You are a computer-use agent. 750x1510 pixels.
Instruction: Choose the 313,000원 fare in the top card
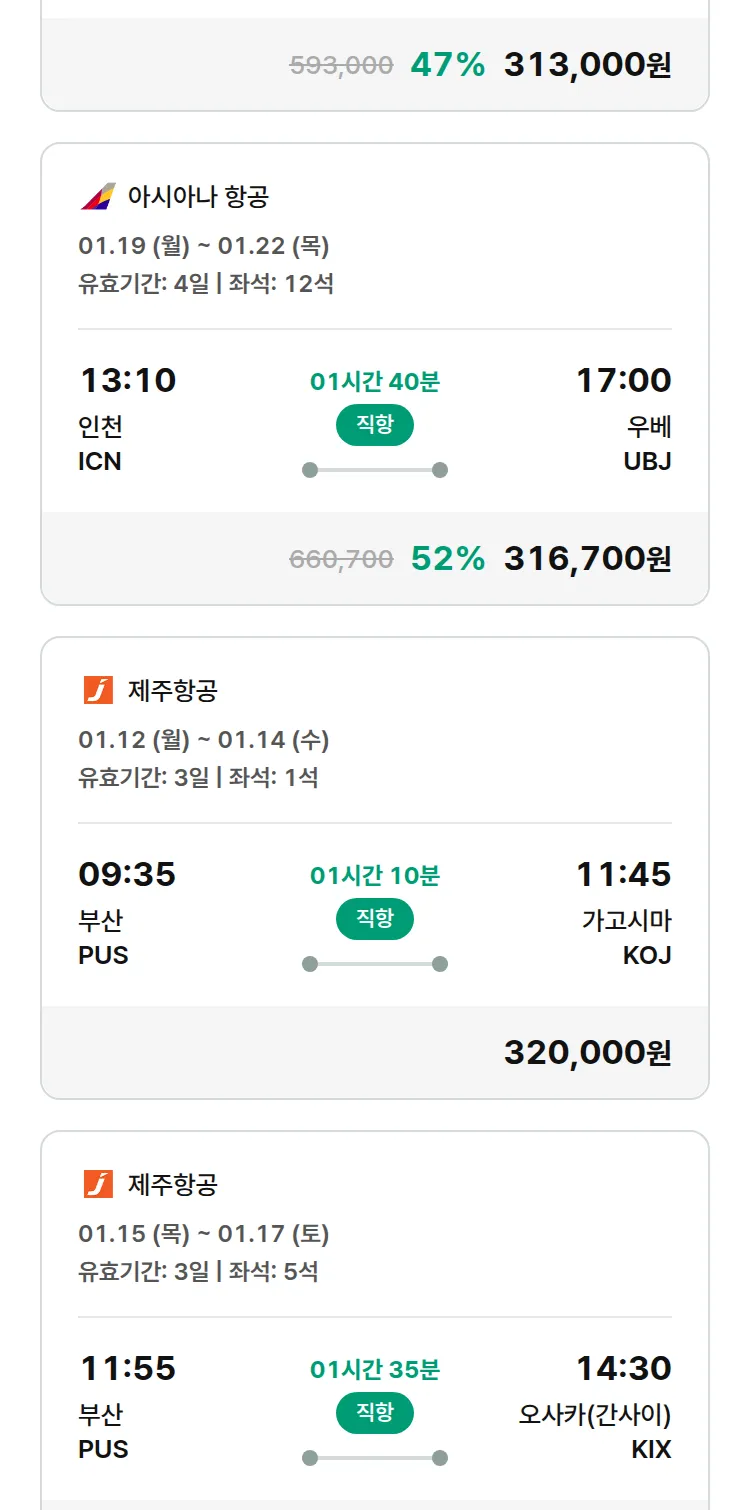tap(587, 65)
